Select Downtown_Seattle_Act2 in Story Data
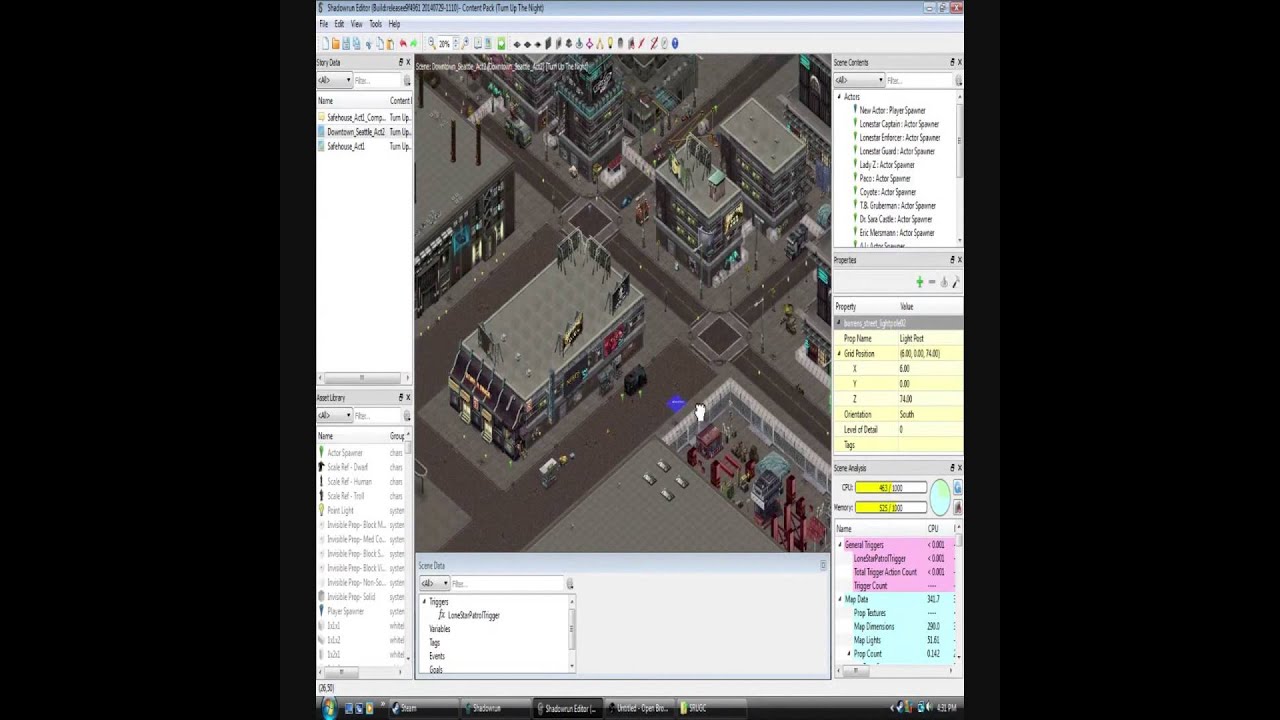1280x720 pixels. click(355, 132)
